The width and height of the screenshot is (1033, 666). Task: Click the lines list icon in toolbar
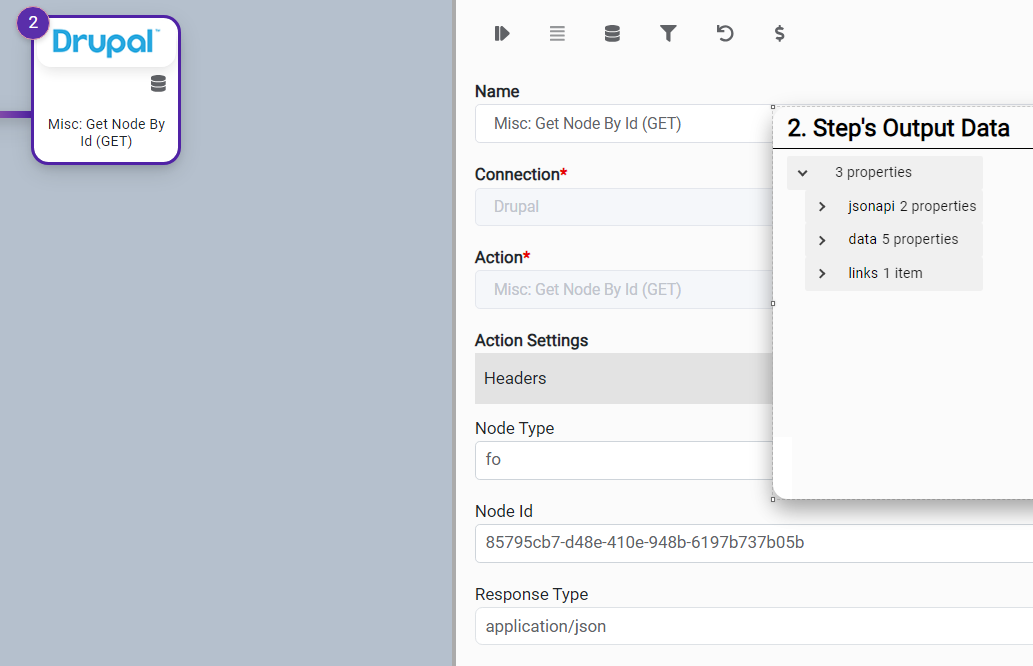coord(557,34)
